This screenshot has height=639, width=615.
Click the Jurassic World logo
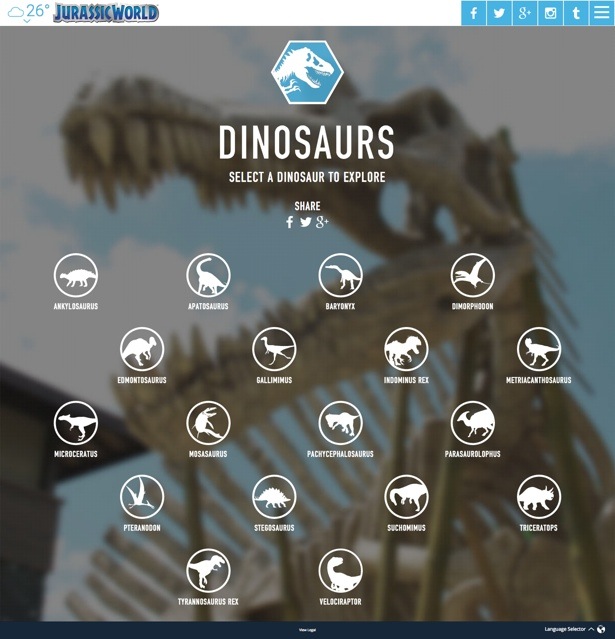coord(106,13)
